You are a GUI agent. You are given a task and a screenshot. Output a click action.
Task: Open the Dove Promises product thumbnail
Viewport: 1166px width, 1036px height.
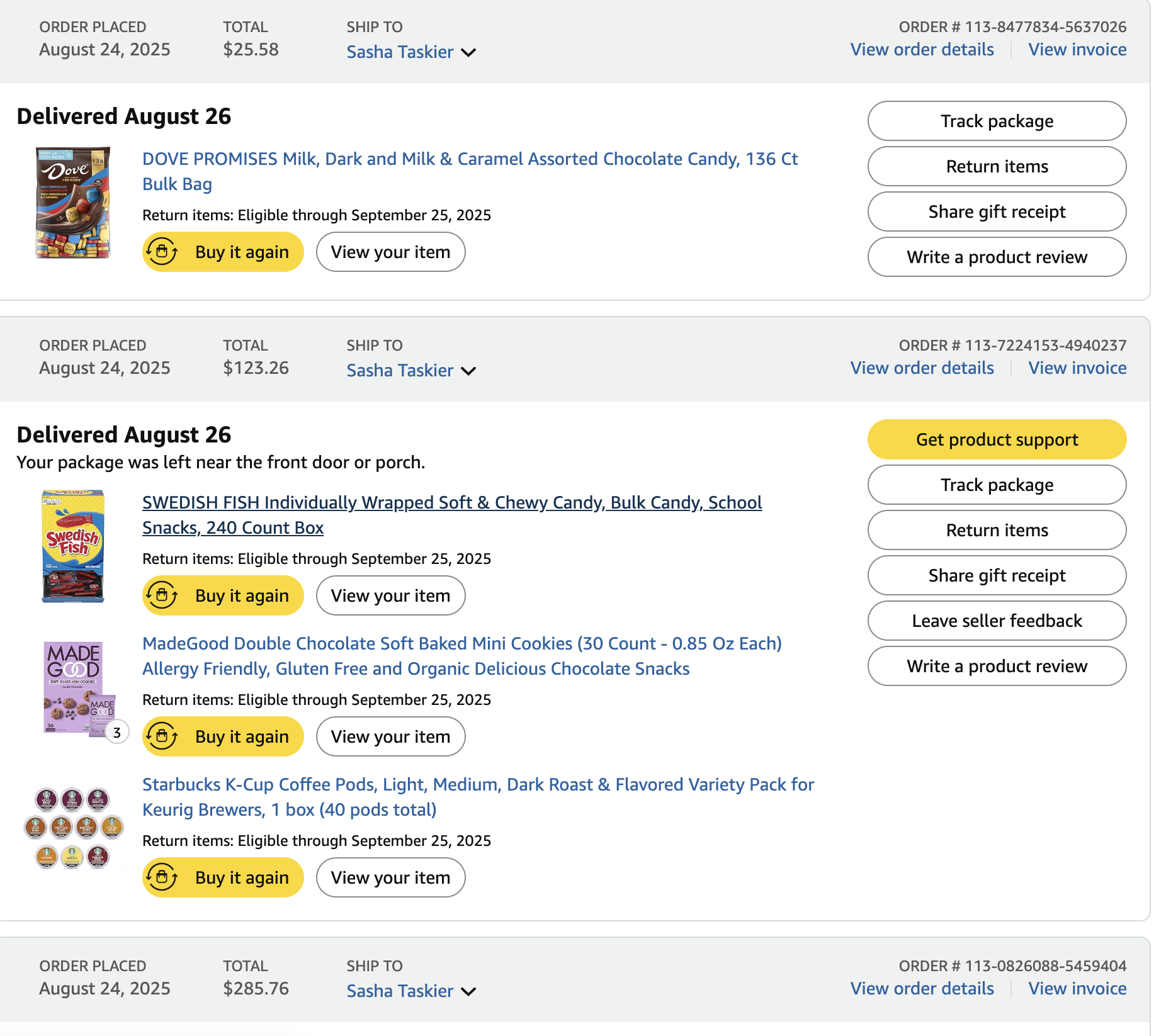click(x=73, y=203)
